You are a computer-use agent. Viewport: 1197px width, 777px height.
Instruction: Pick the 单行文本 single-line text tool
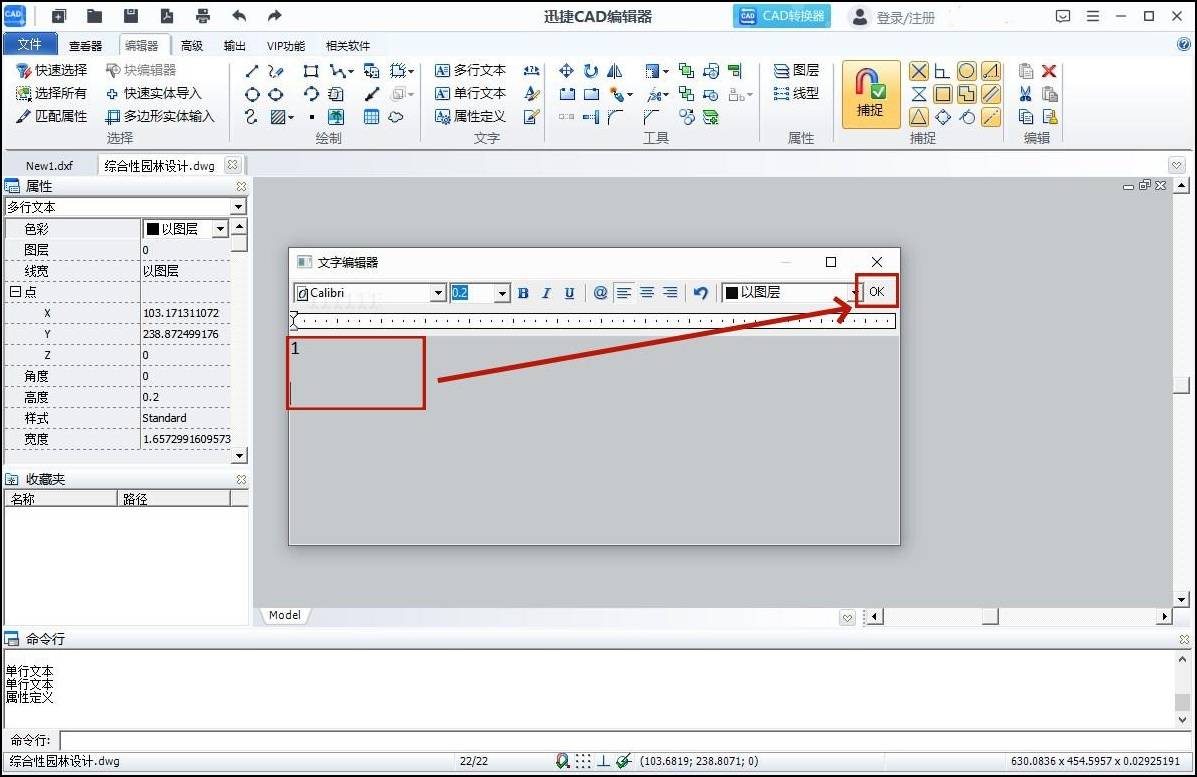pyautogui.click(x=470, y=93)
